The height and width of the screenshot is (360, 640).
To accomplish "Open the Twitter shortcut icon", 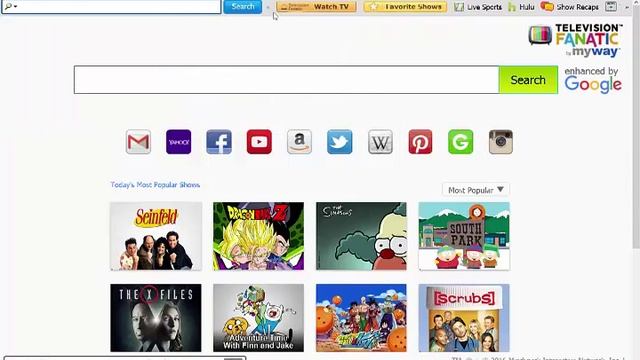I will click(340, 142).
